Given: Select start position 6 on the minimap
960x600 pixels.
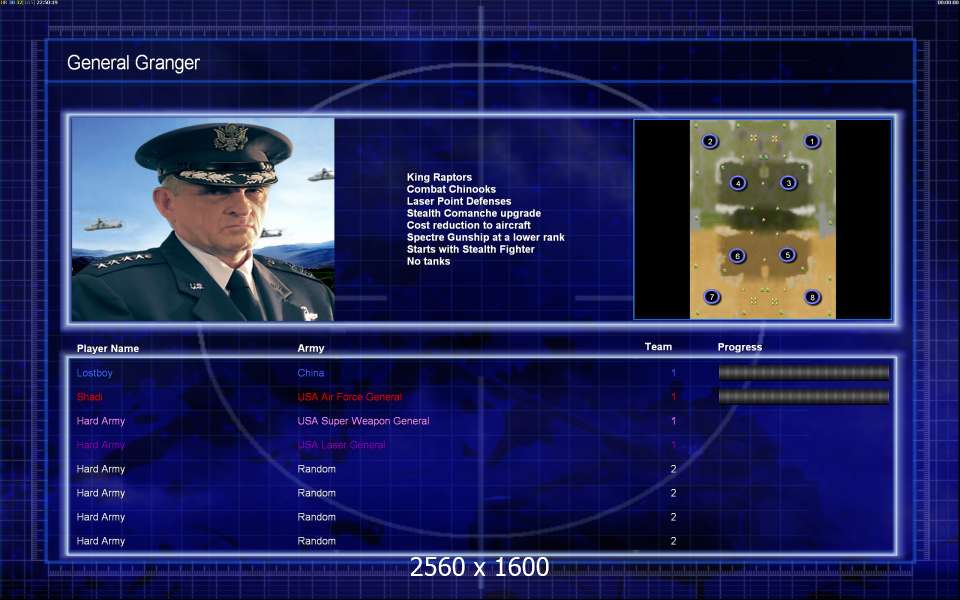Looking at the screenshot, I should point(737,255).
